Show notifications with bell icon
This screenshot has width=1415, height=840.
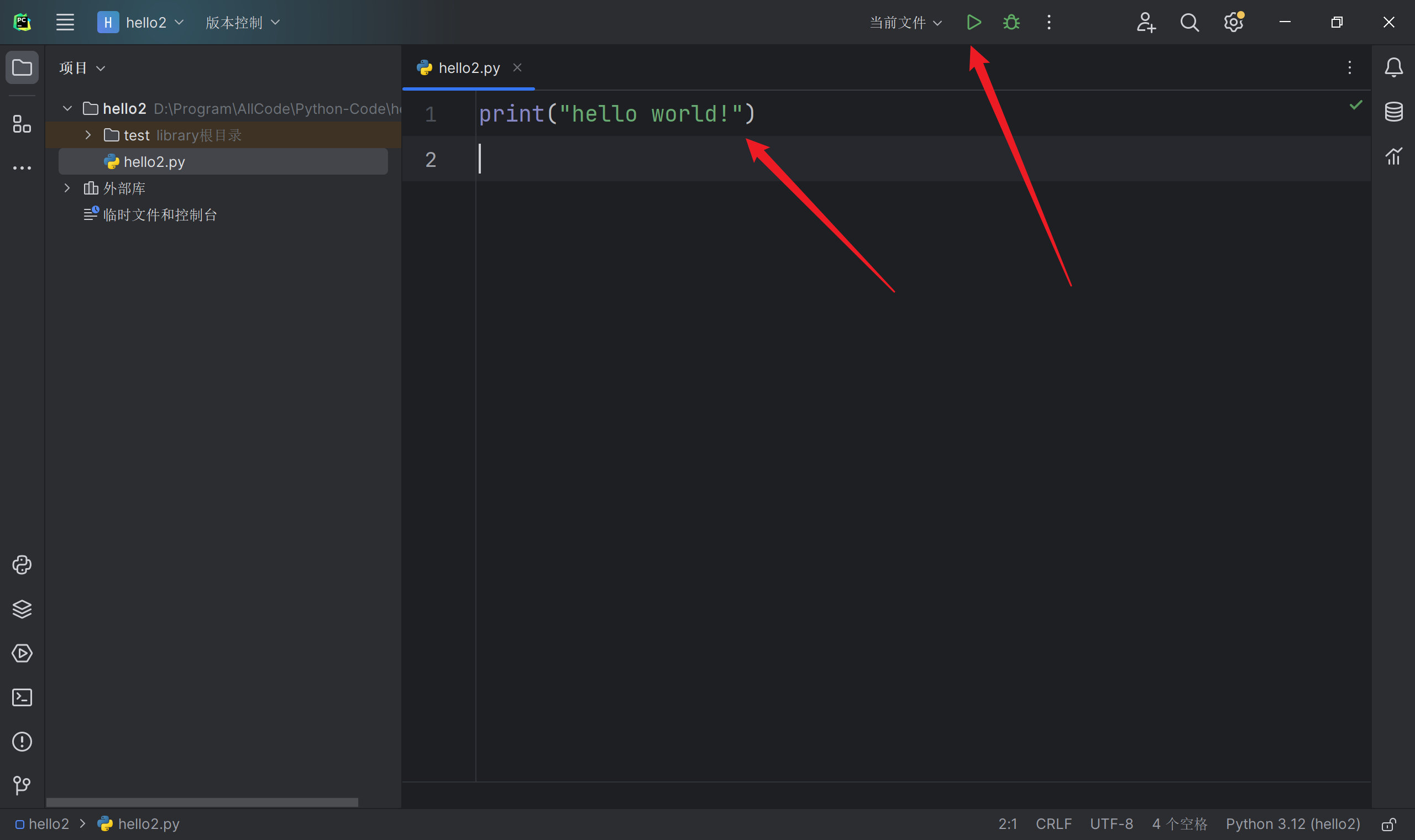(x=1393, y=68)
